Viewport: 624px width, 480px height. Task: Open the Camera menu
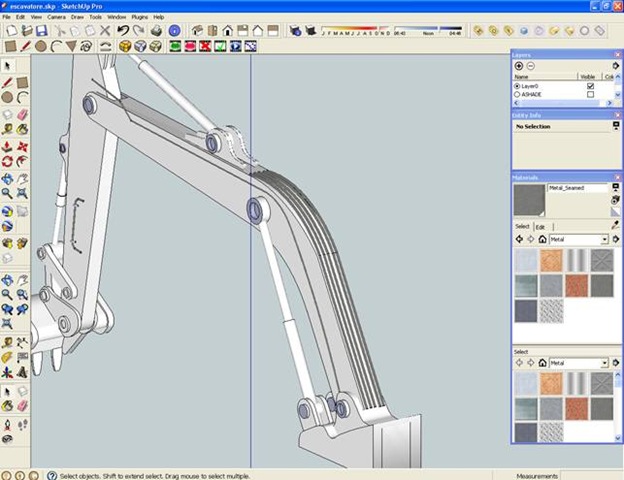[57, 17]
